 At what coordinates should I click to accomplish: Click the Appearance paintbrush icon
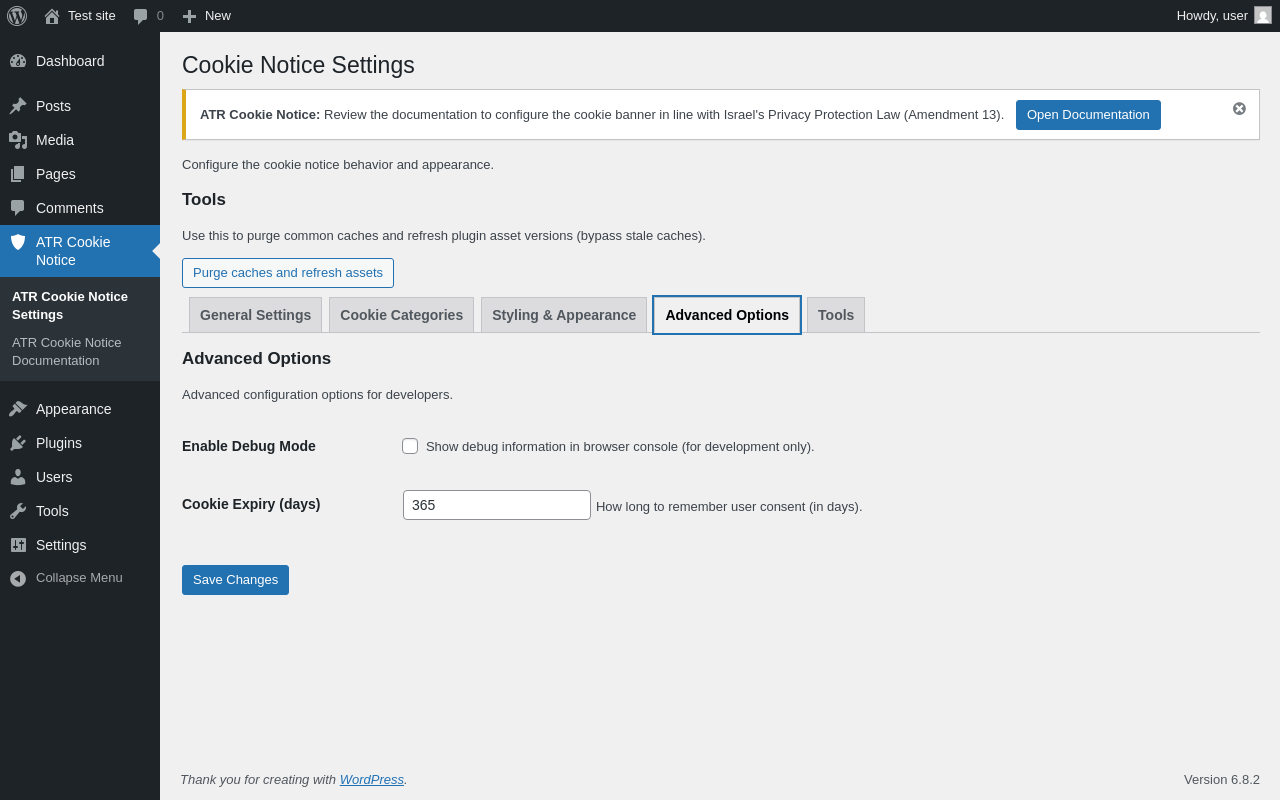point(18,409)
